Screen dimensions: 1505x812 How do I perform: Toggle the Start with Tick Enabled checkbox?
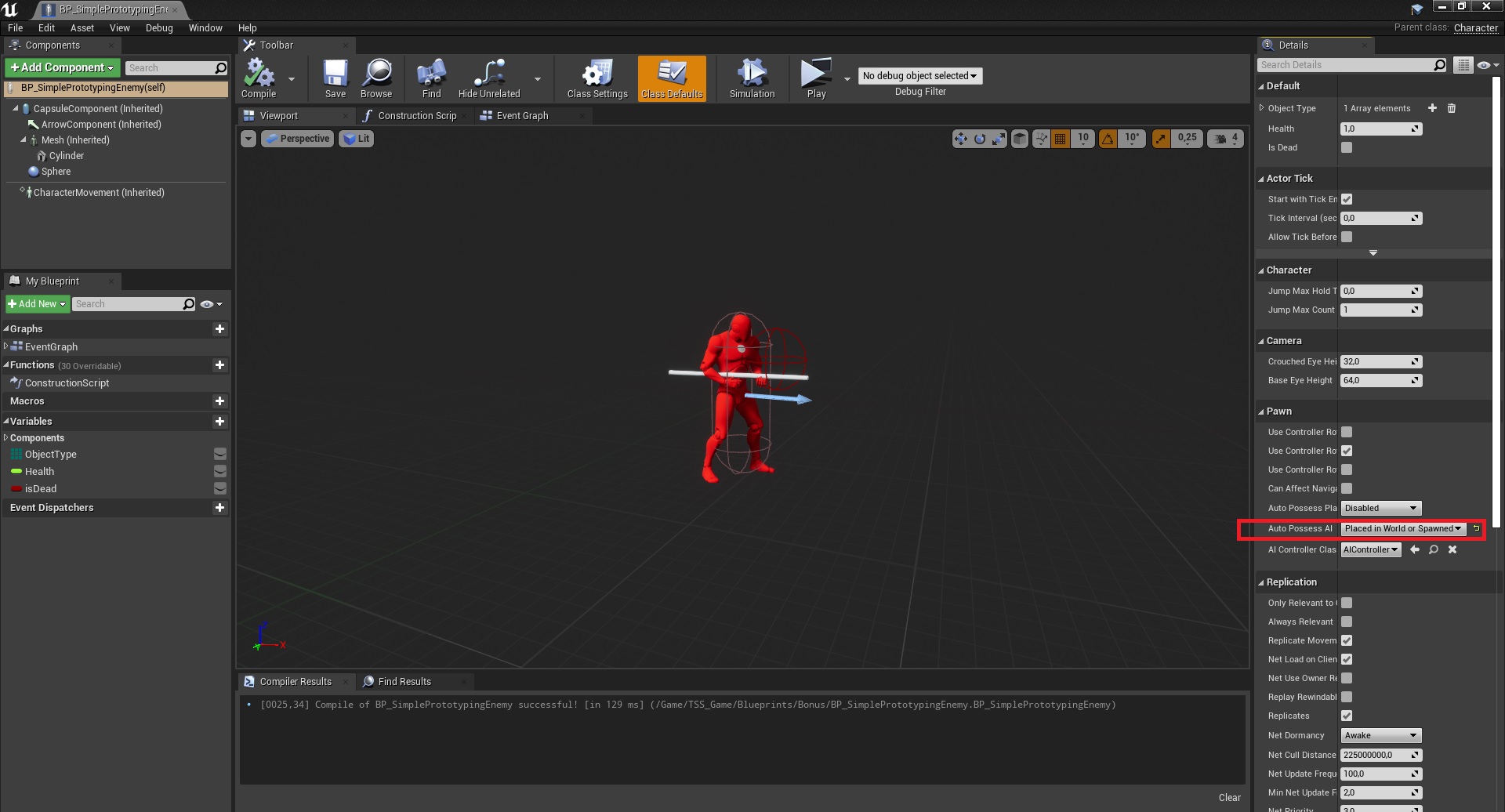point(1347,199)
